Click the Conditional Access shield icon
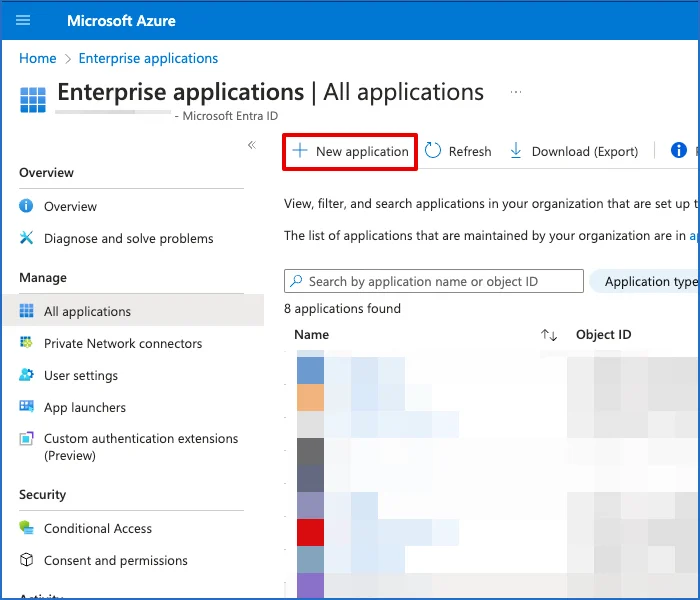Viewport: 700px width, 600px height. 26,528
